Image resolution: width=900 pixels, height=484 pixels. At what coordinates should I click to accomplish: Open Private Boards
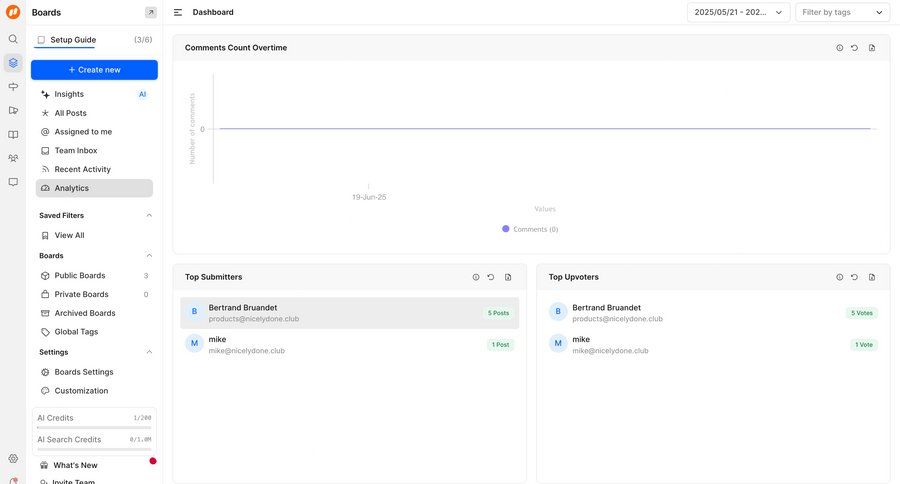[94, 294]
